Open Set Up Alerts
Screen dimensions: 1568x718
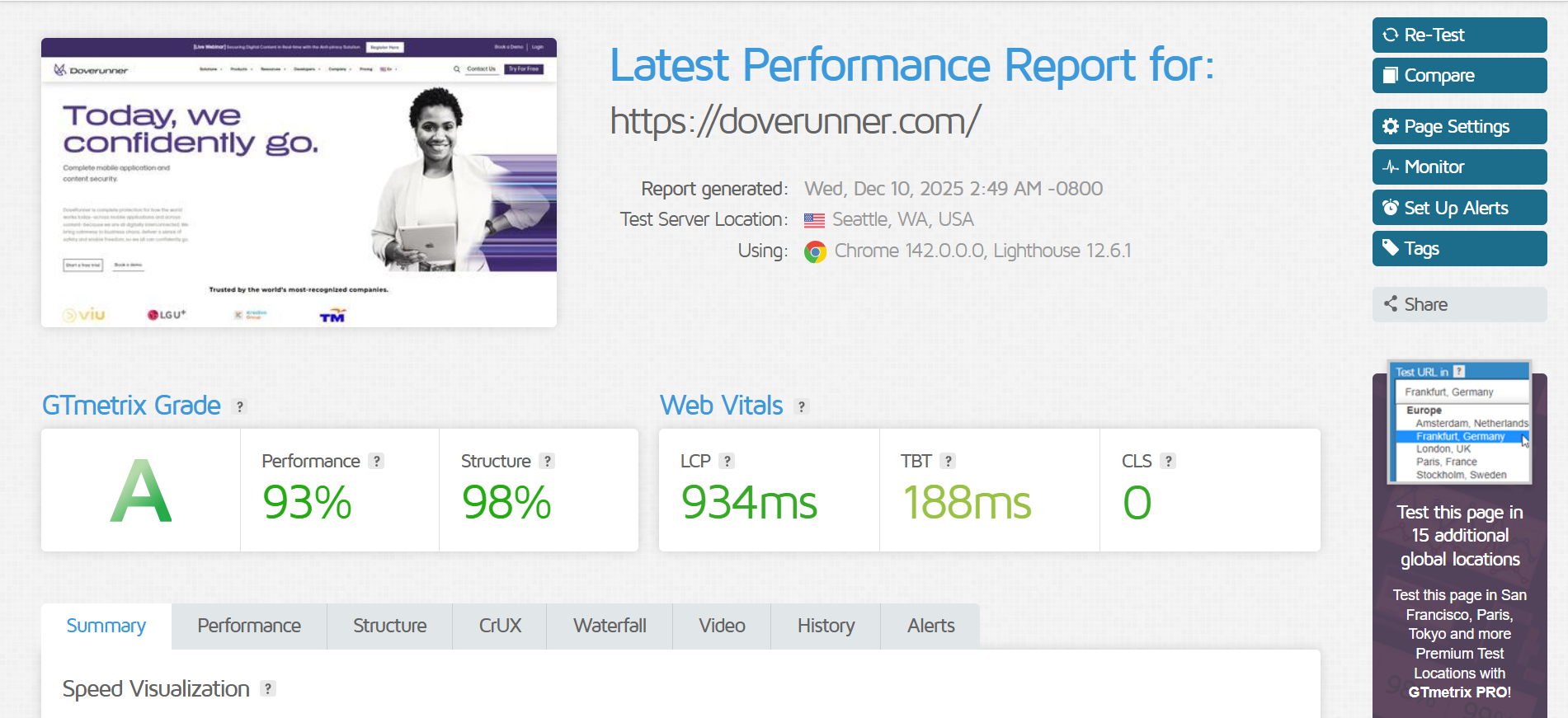(1459, 208)
